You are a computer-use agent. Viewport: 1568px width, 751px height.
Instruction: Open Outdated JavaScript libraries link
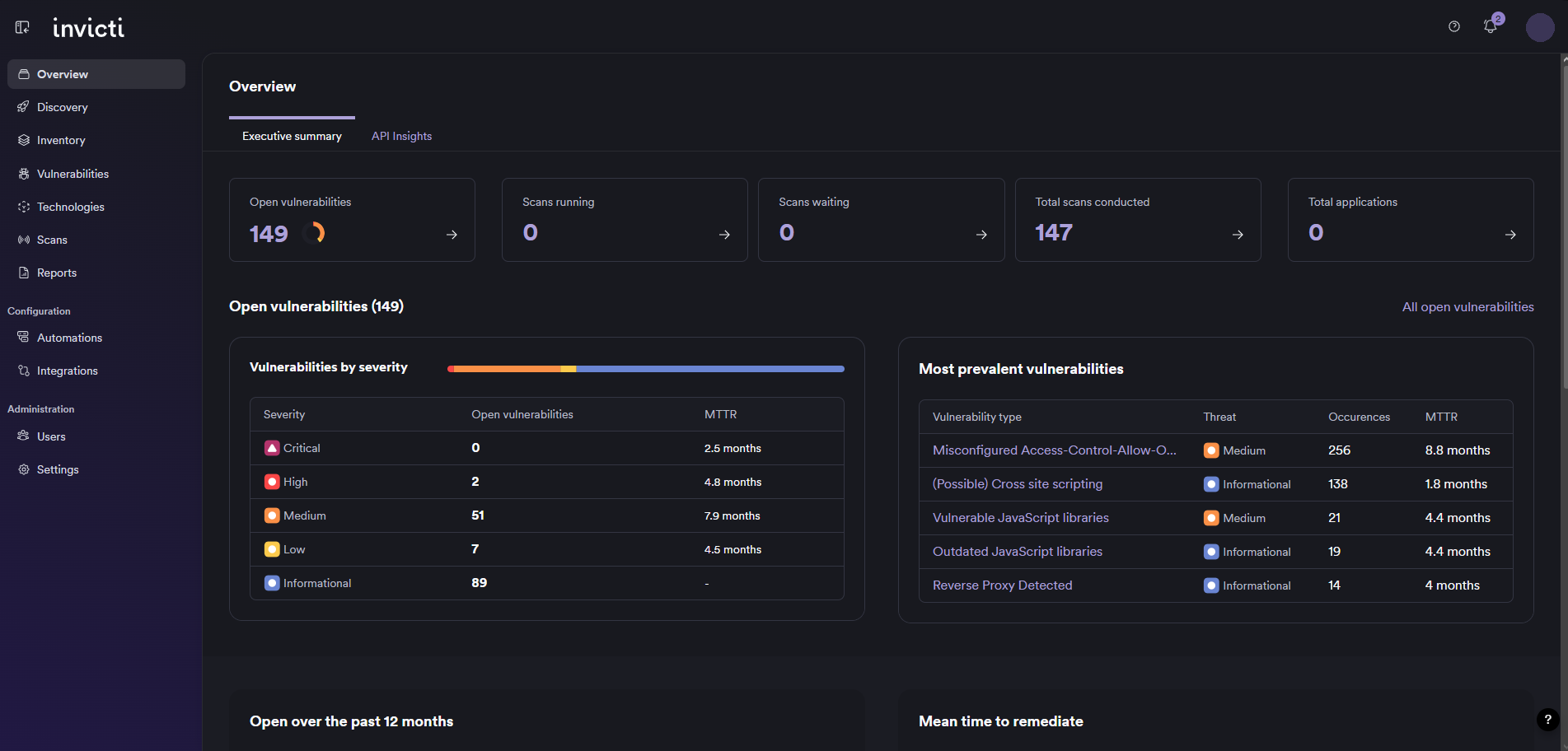tap(1018, 552)
